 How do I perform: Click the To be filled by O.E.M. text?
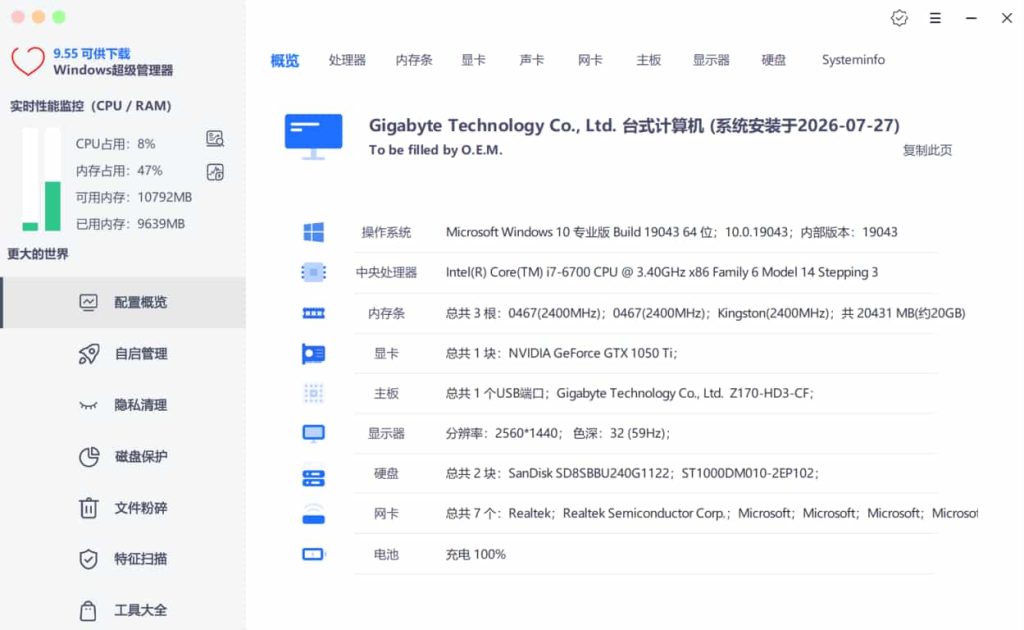[436, 150]
